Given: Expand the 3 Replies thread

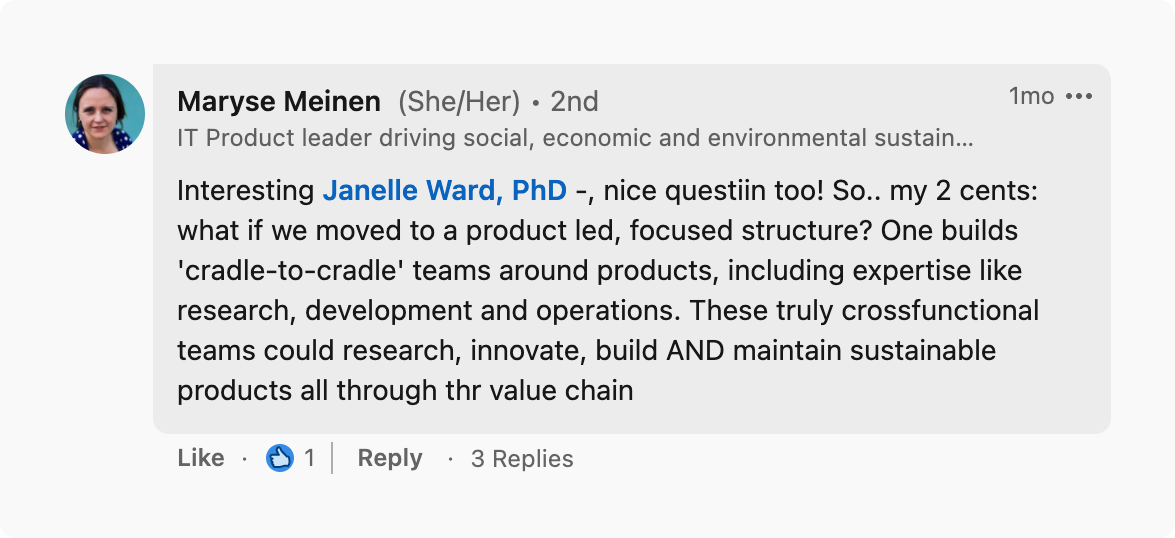Looking at the screenshot, I should pyautogui.click(x=522, y=459).
